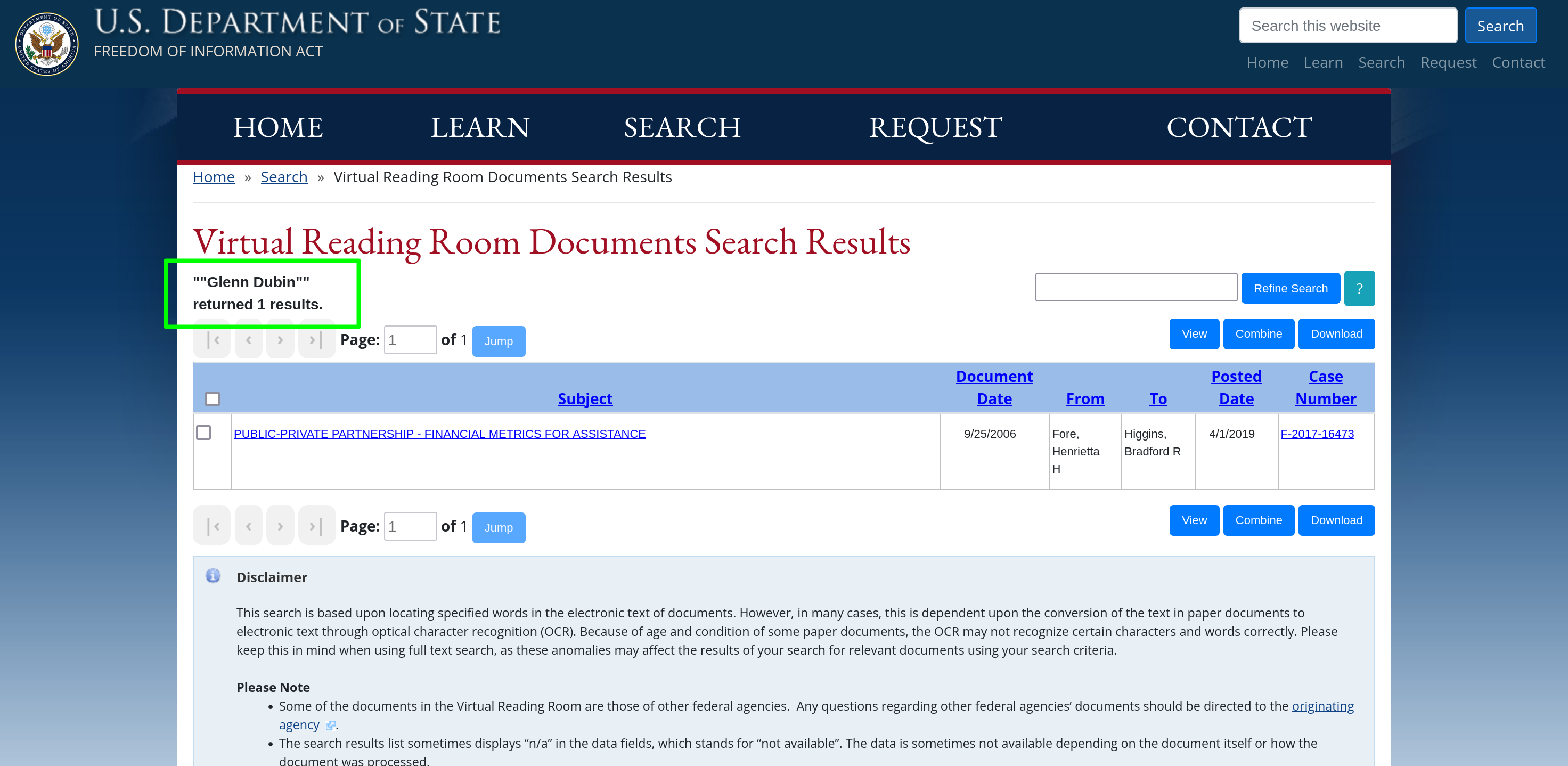Open case number F-2017-16473
Screen dimensions: 1568x766
tap(1317, 434)
